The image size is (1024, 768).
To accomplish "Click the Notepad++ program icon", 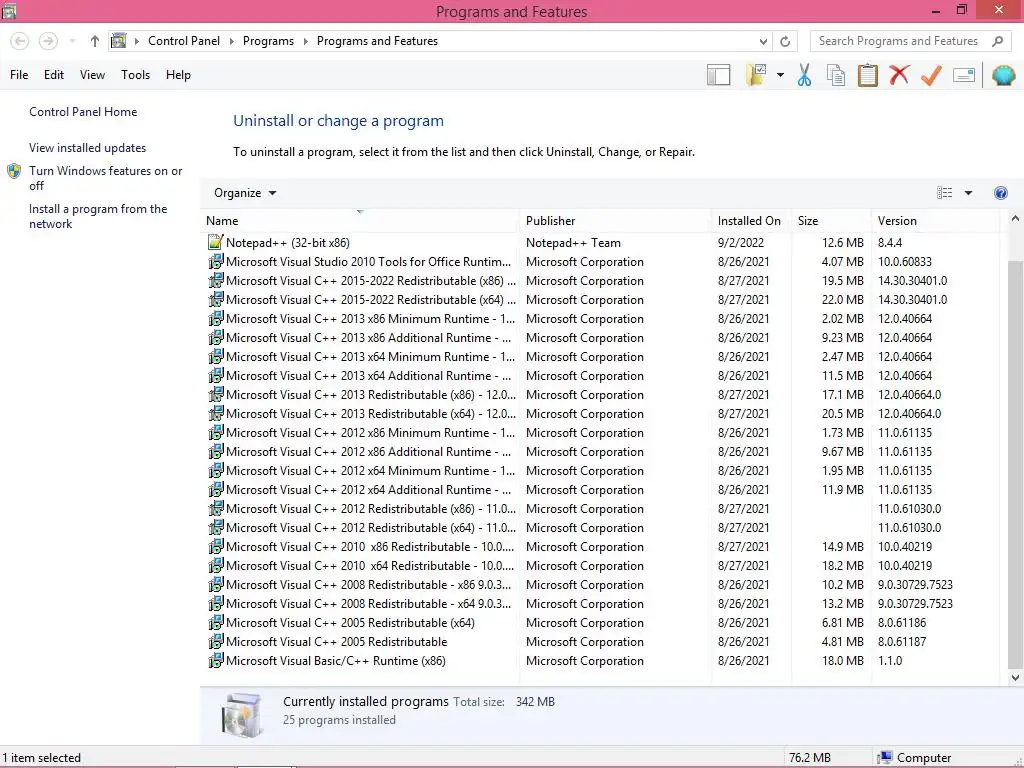I will pos(215,242).
